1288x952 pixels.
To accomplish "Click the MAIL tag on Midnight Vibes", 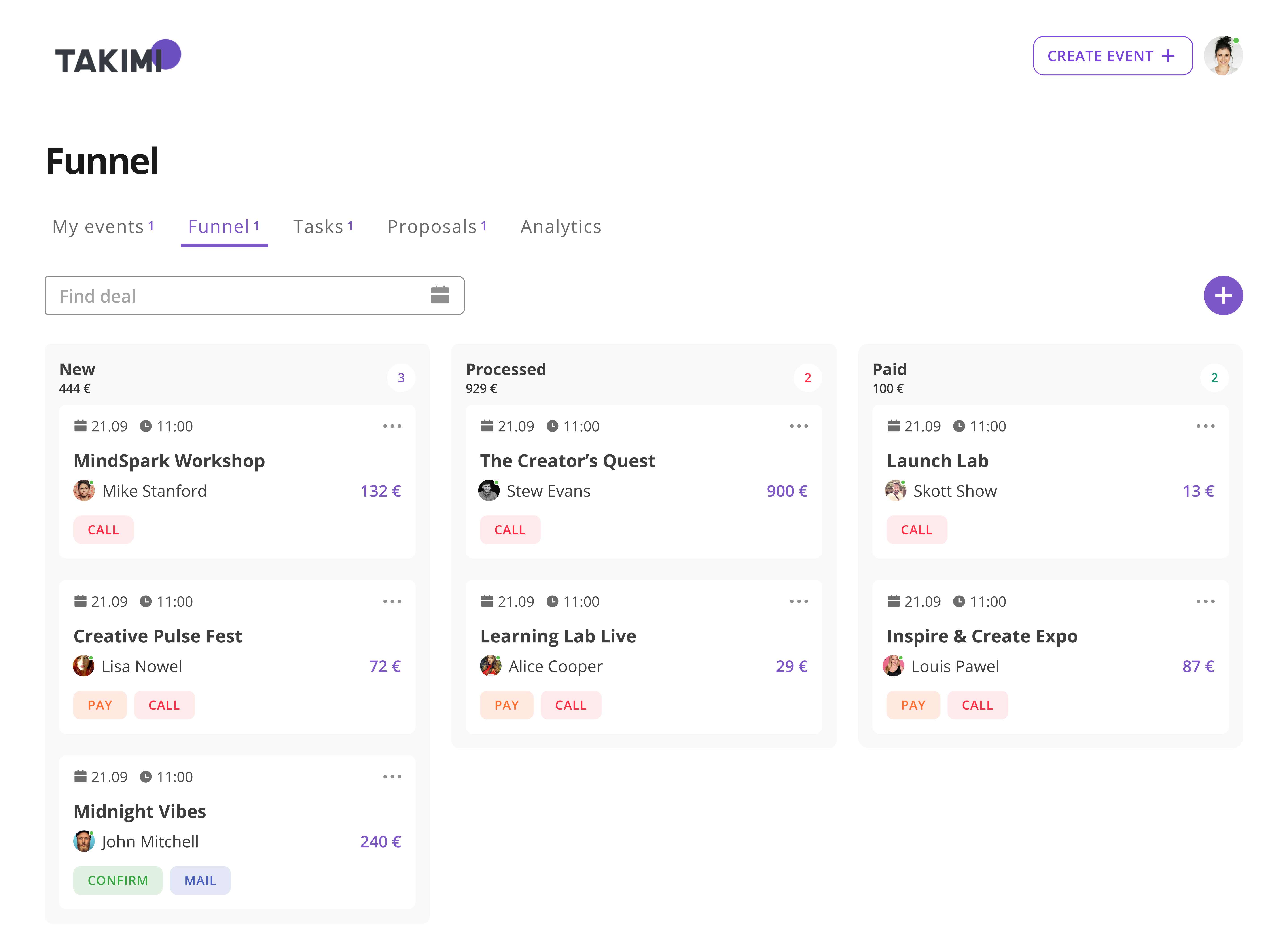I will pyautogui.click(x=200, y=880).
